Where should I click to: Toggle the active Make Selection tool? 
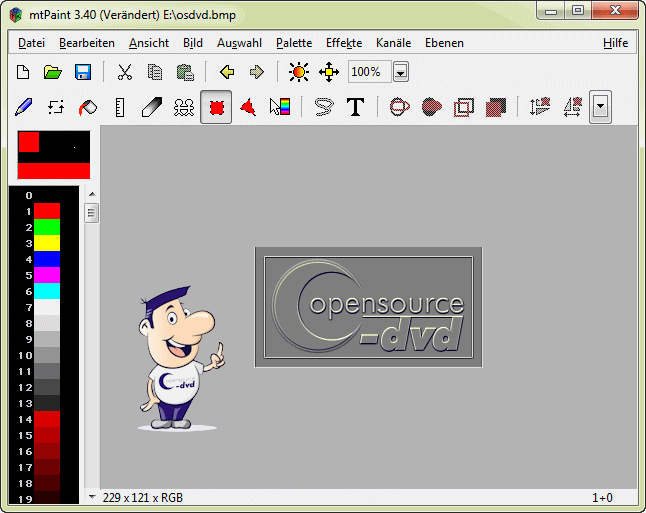click(x=215, y=107)
